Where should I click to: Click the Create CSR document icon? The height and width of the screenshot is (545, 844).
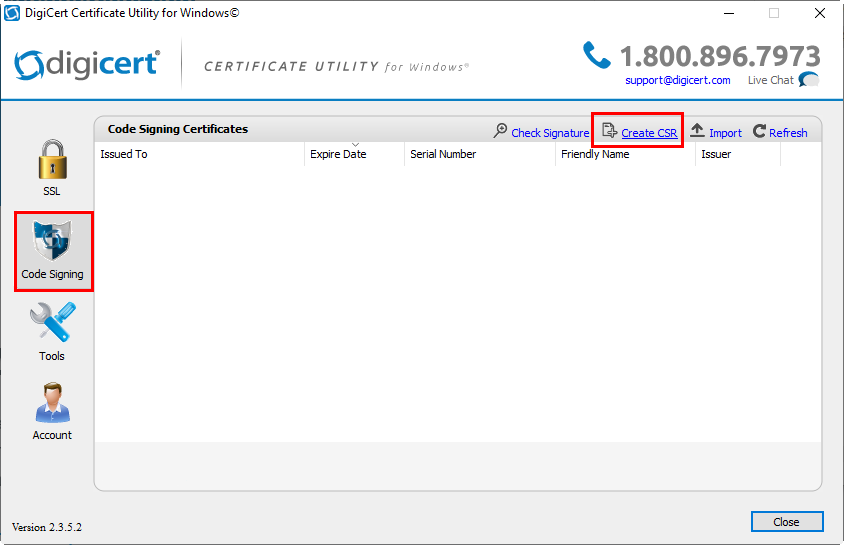coord(609,132)
